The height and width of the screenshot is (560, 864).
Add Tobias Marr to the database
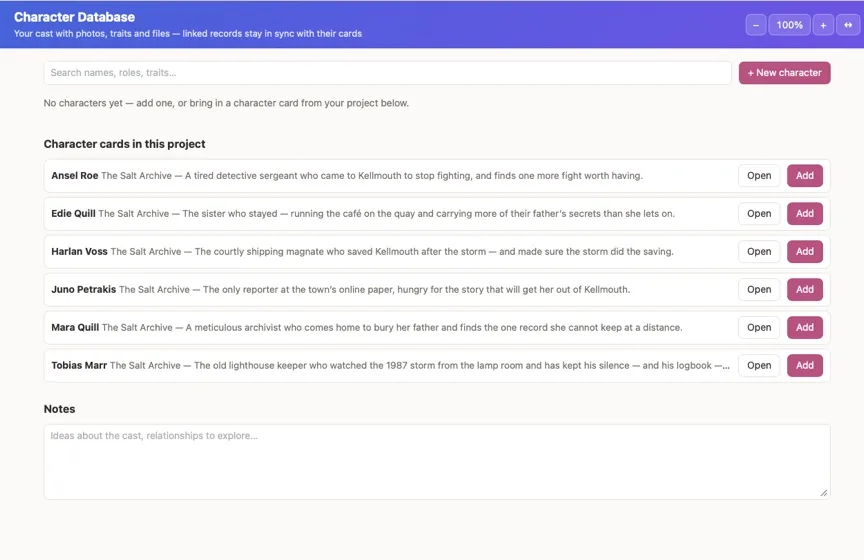804,366
